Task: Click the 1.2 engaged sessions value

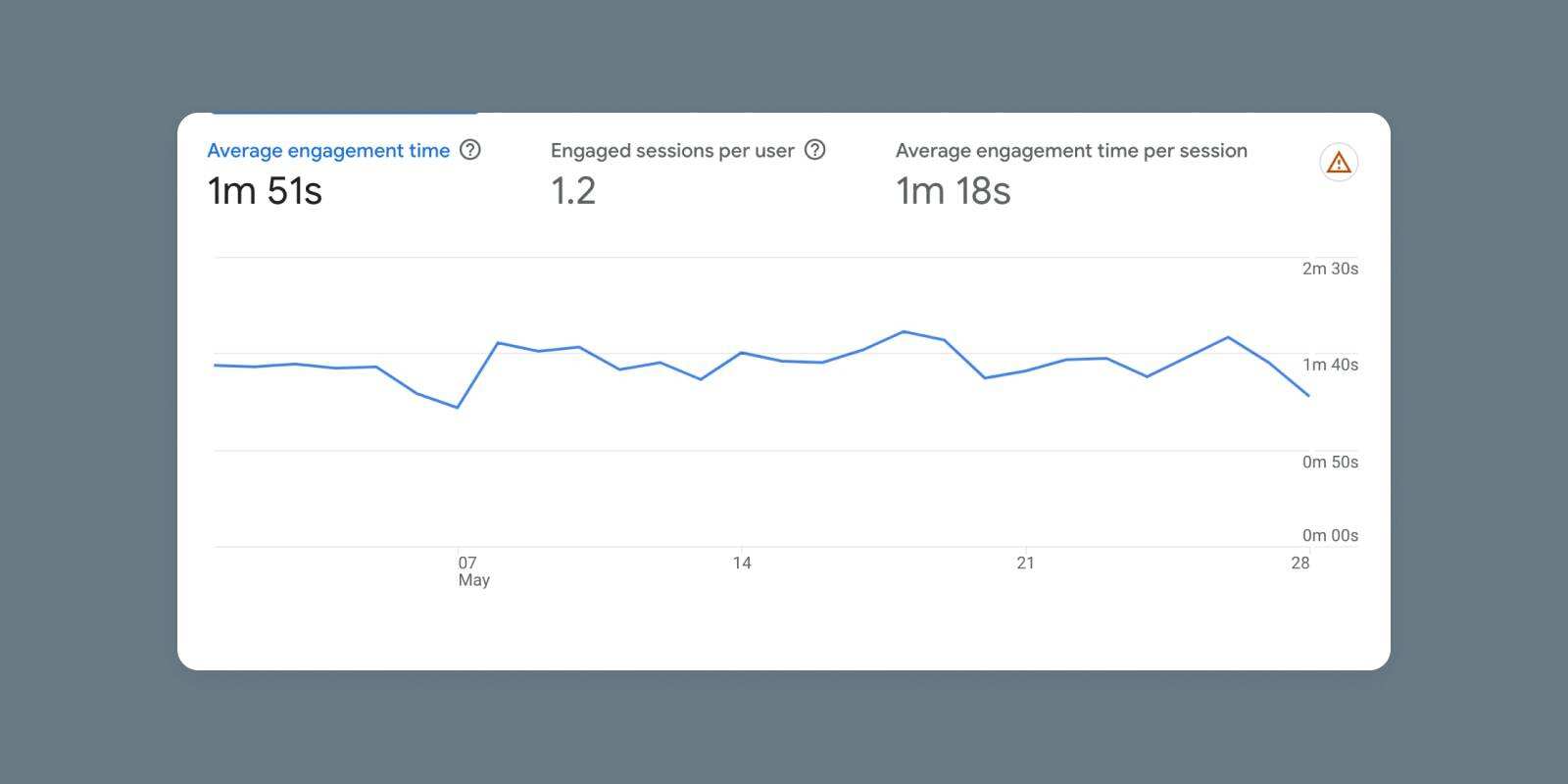Action: click(573, 191)
